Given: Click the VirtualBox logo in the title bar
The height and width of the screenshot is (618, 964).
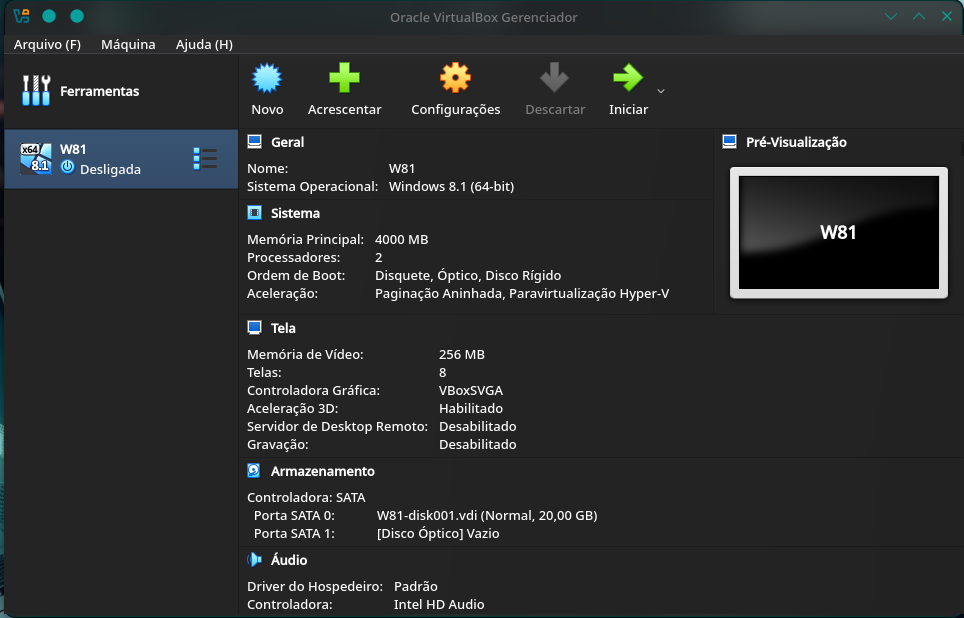Looking at the screenshot, I should coord(22,17).
